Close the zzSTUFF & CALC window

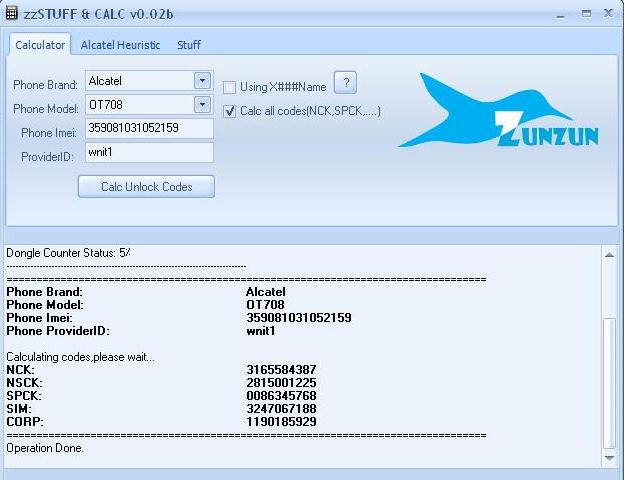point(608,14)
